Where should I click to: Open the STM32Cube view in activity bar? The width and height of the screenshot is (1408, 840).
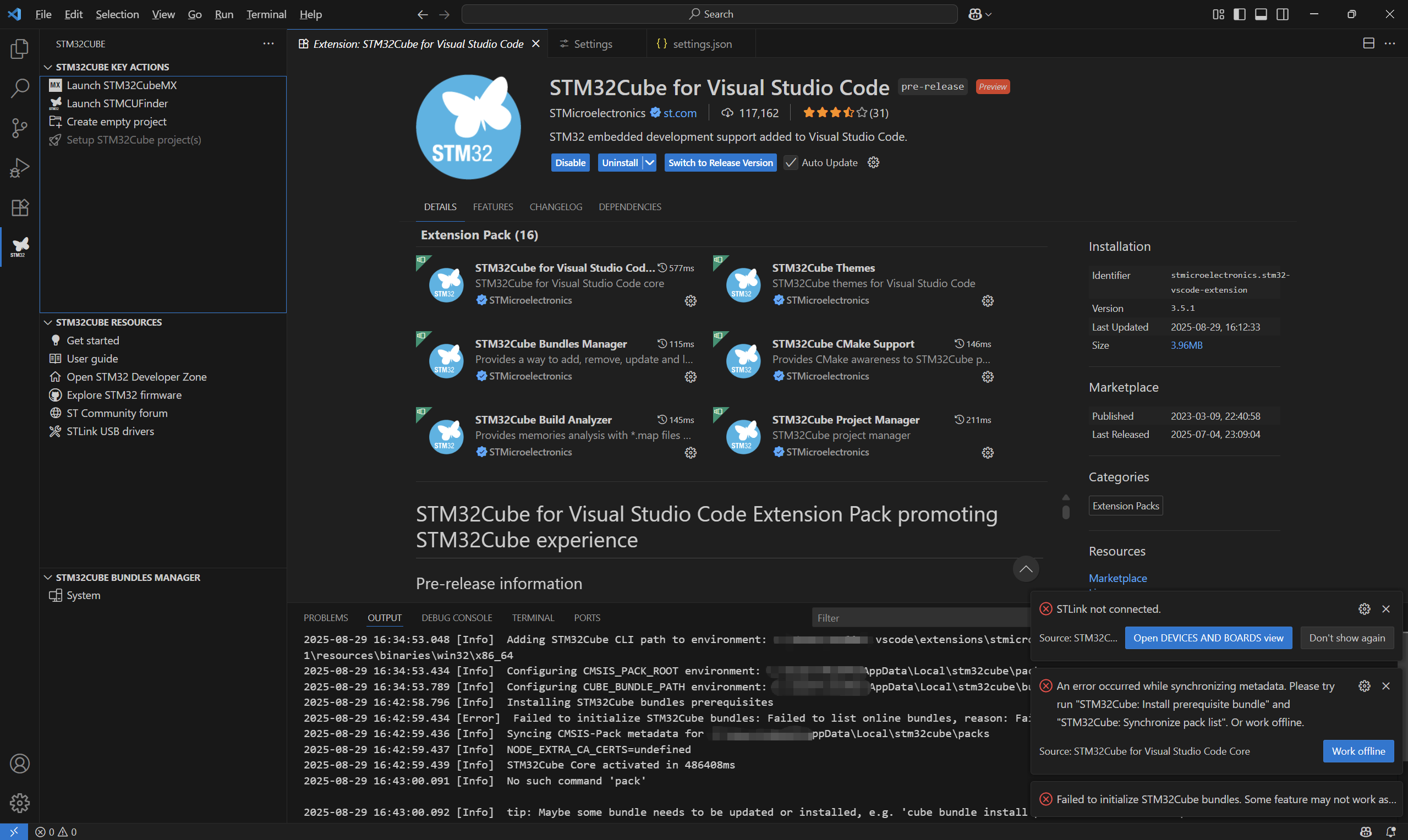(x=20, y=247)
